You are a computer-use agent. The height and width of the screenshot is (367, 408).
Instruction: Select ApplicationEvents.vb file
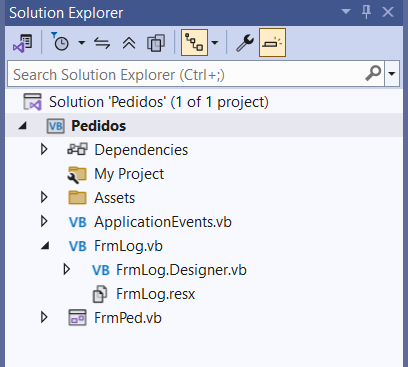163,222
